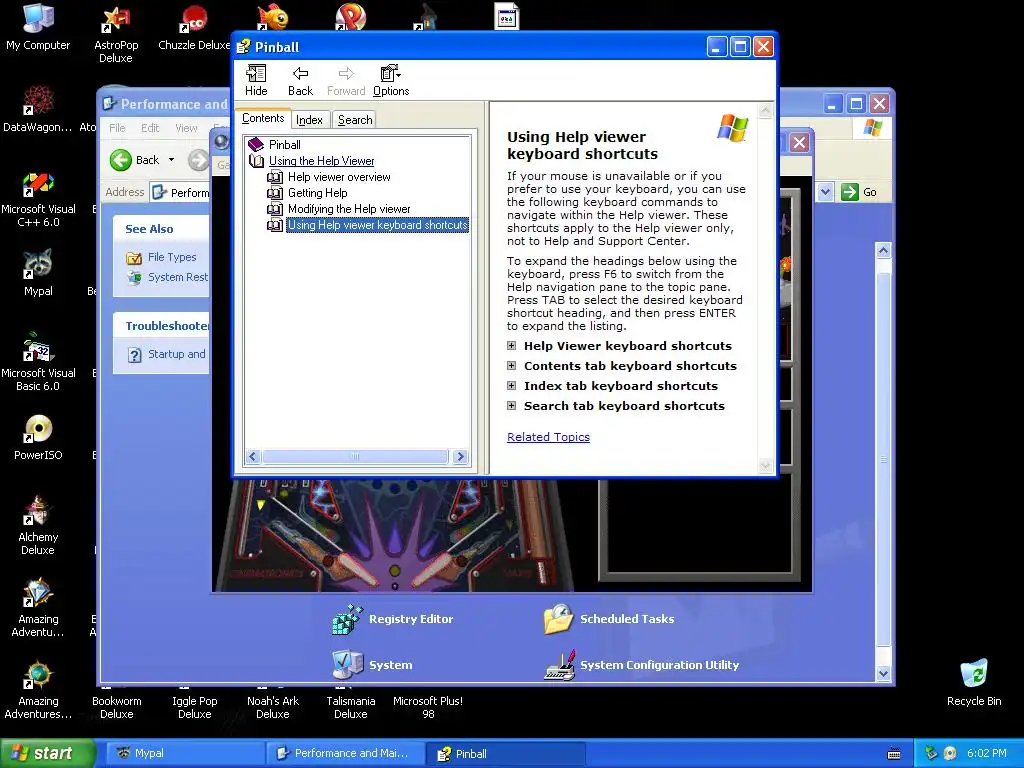Go Back in the help viewer toolbar
The image size is (1024, 768).
(x=300, y=80)
